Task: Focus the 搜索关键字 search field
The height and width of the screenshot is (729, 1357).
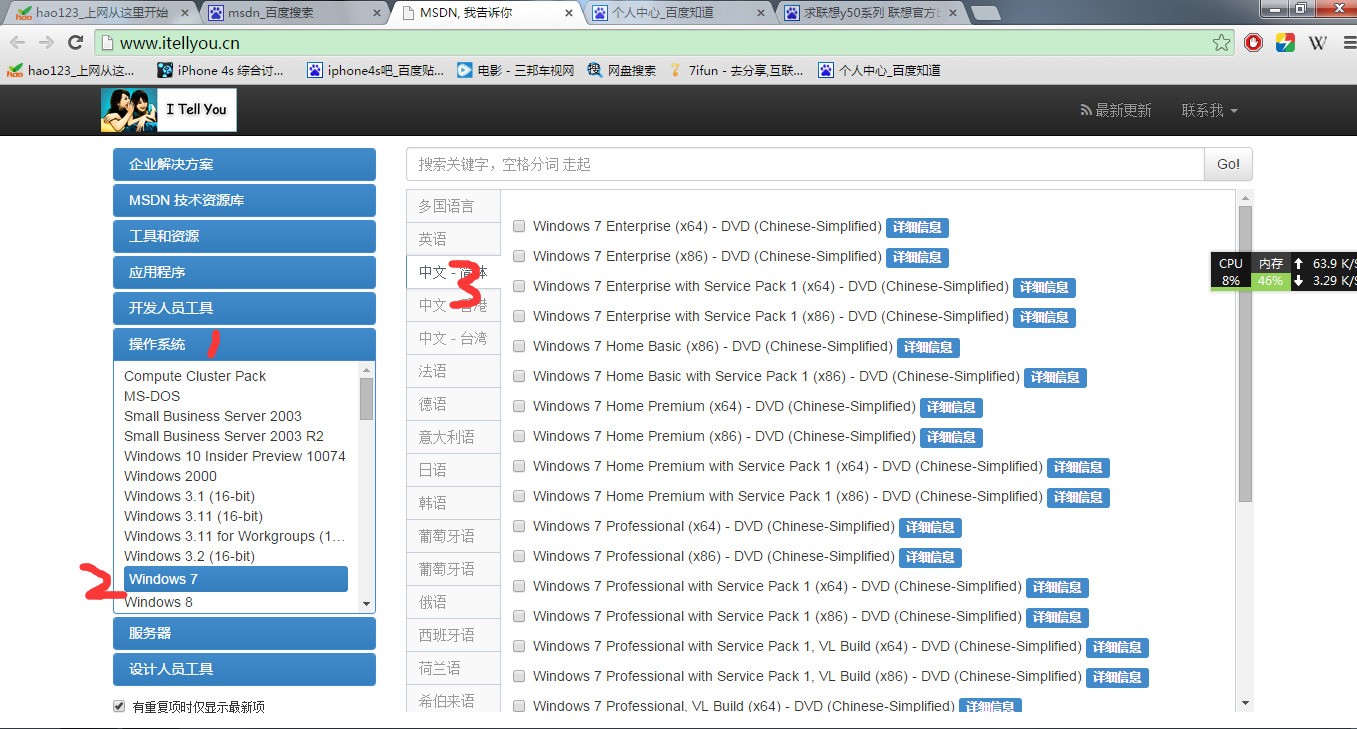Action: 805,164
